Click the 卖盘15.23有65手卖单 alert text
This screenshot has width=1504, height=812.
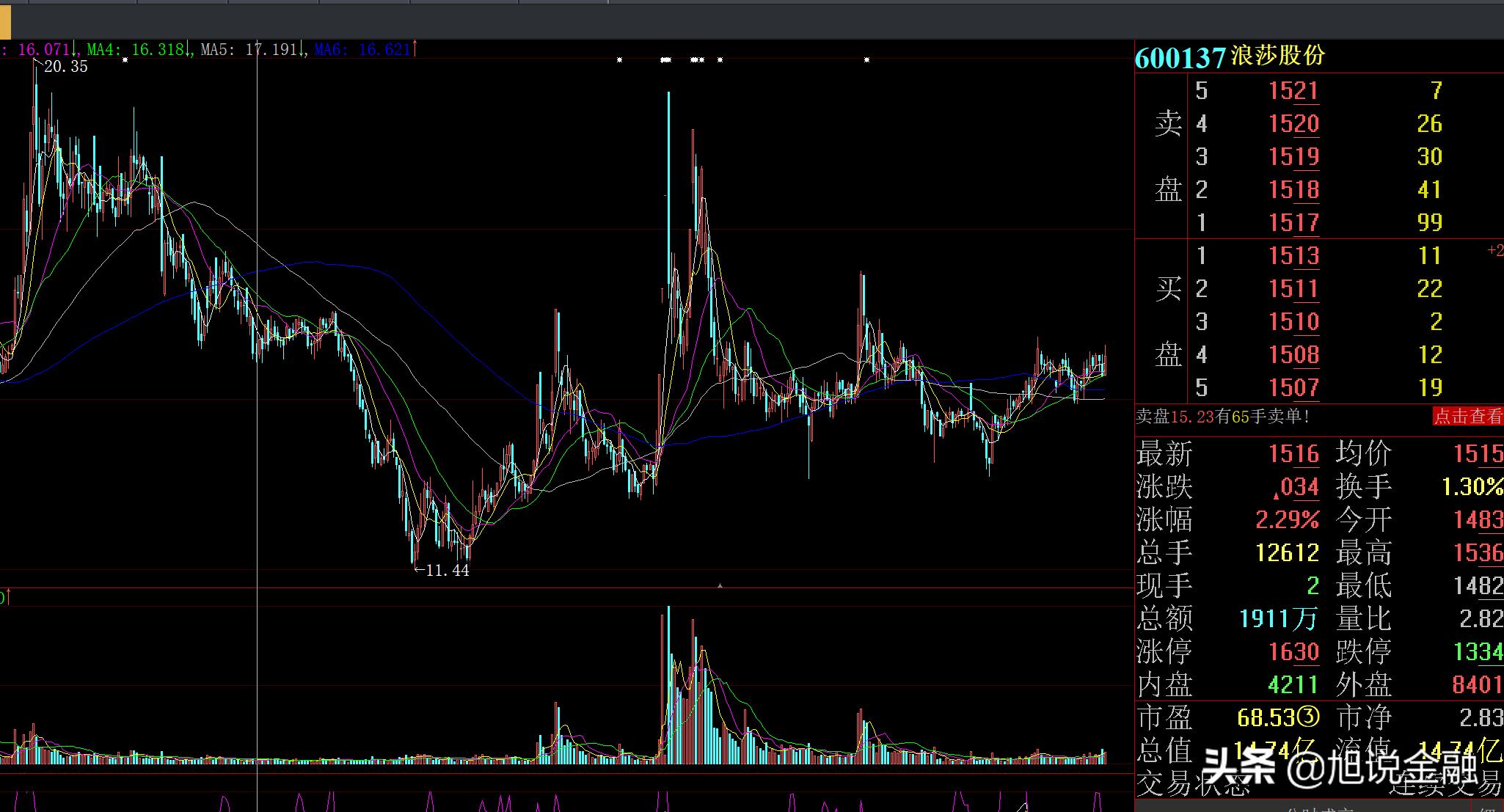1223,417
